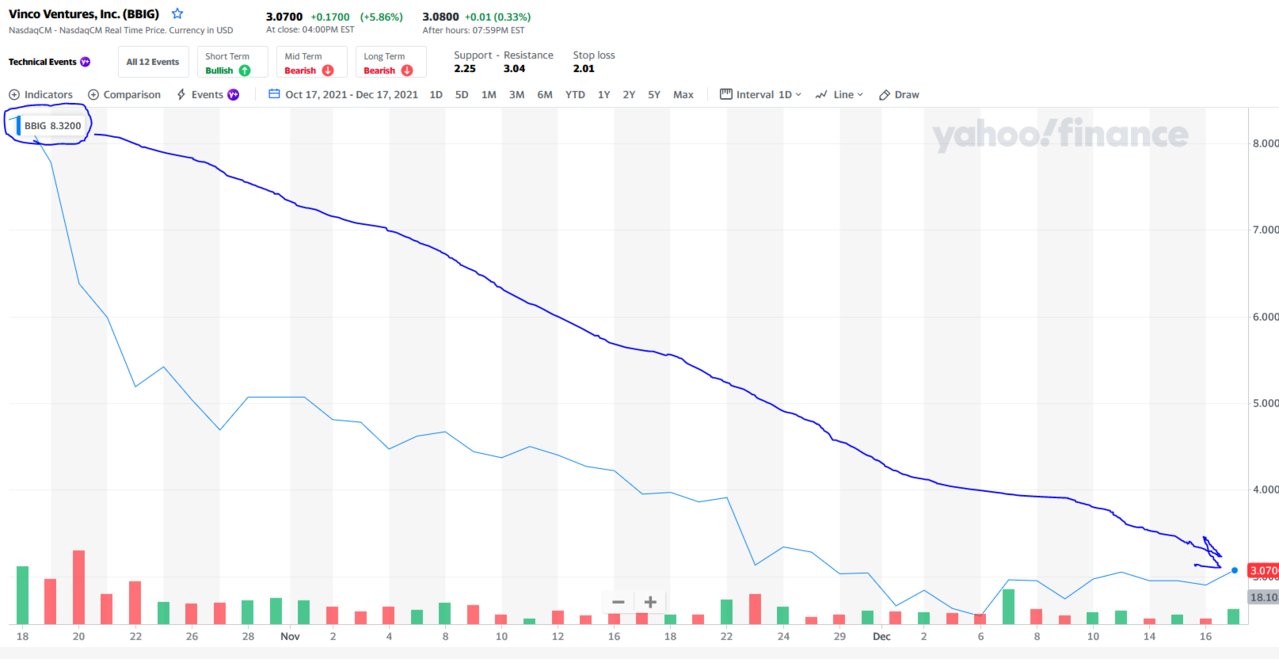Select the 6M range
Image resolution: width=1279 pixels, height=659 pixels.
(x=544, y=95)
